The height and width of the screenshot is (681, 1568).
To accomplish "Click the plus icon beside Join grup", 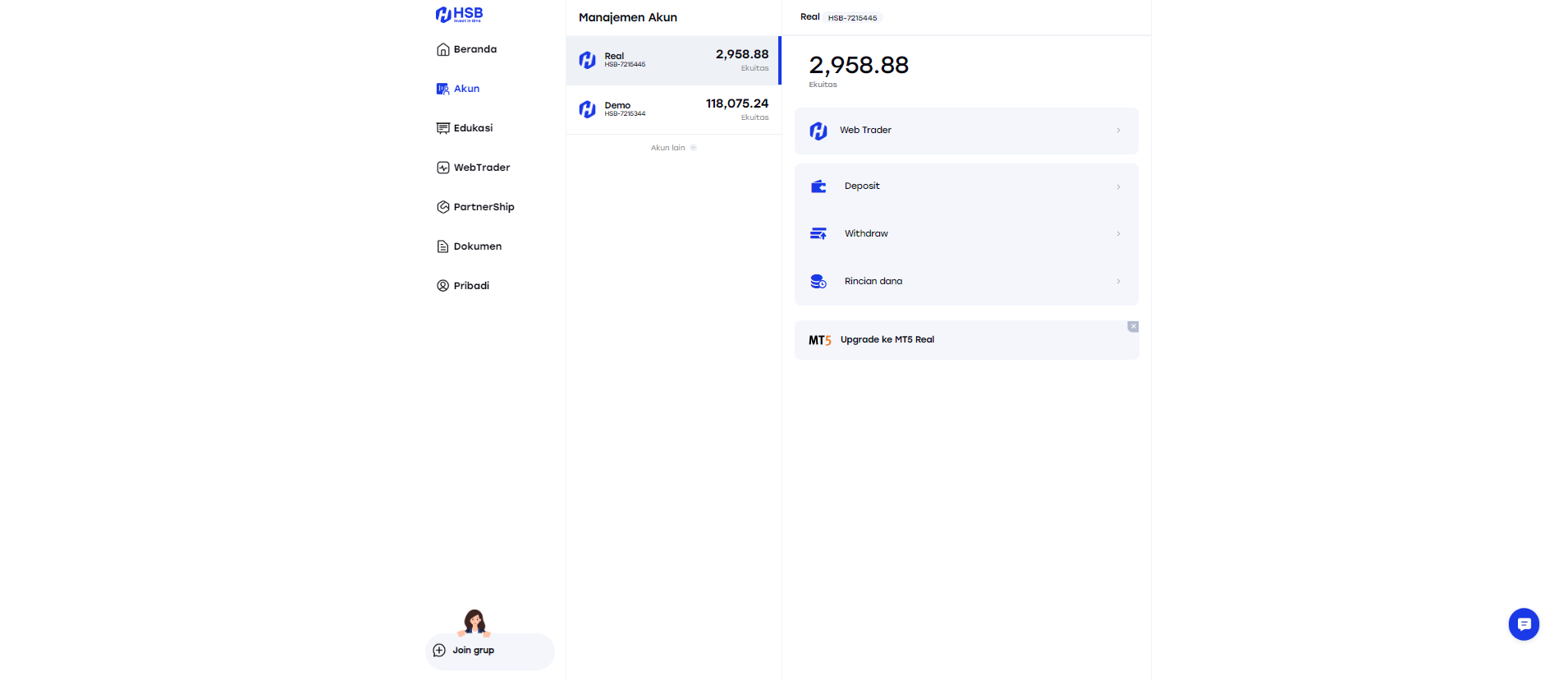I will (439, 651).
